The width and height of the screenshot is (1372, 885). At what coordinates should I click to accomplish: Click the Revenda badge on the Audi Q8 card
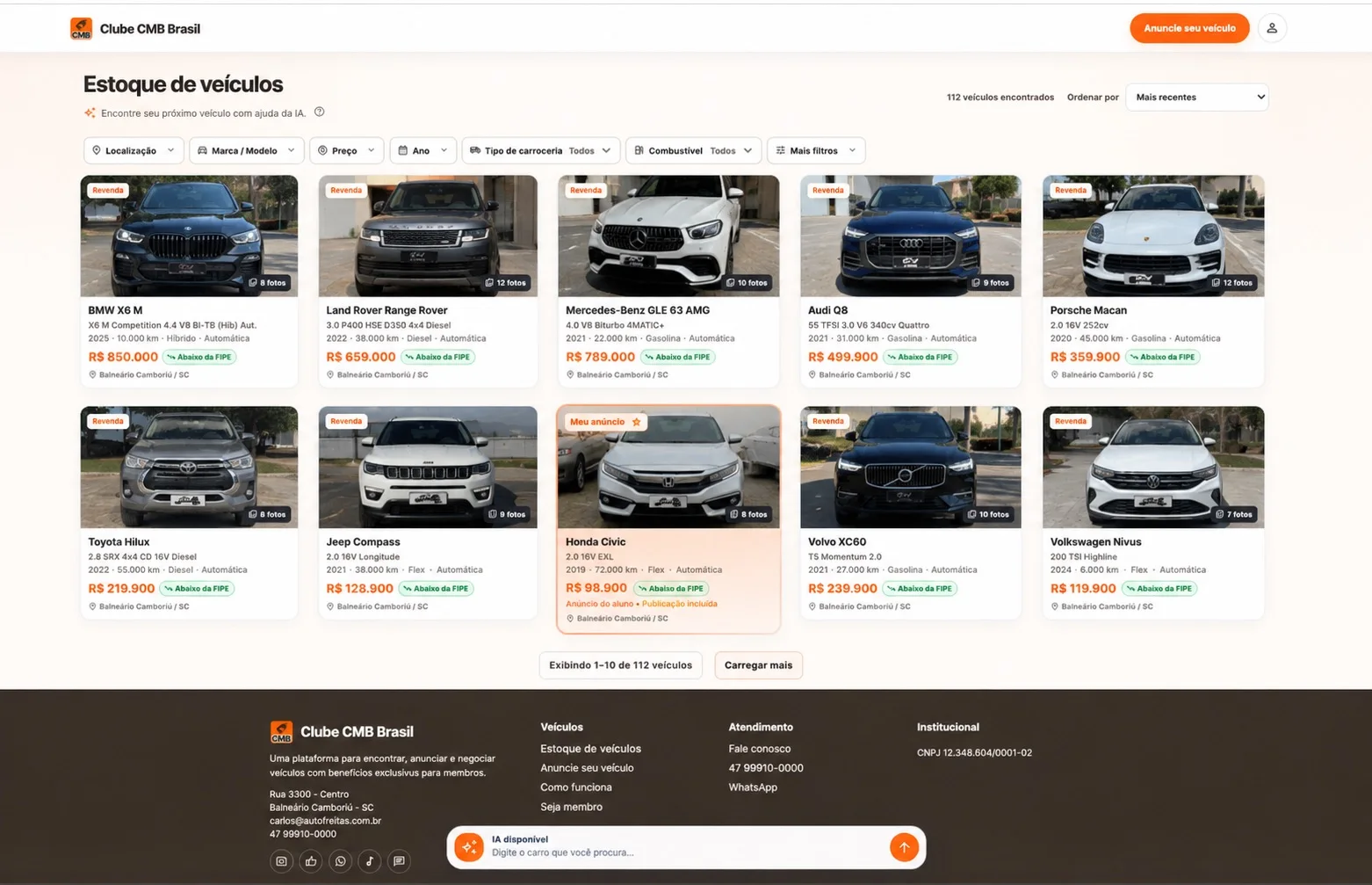[x=827, y=190]
